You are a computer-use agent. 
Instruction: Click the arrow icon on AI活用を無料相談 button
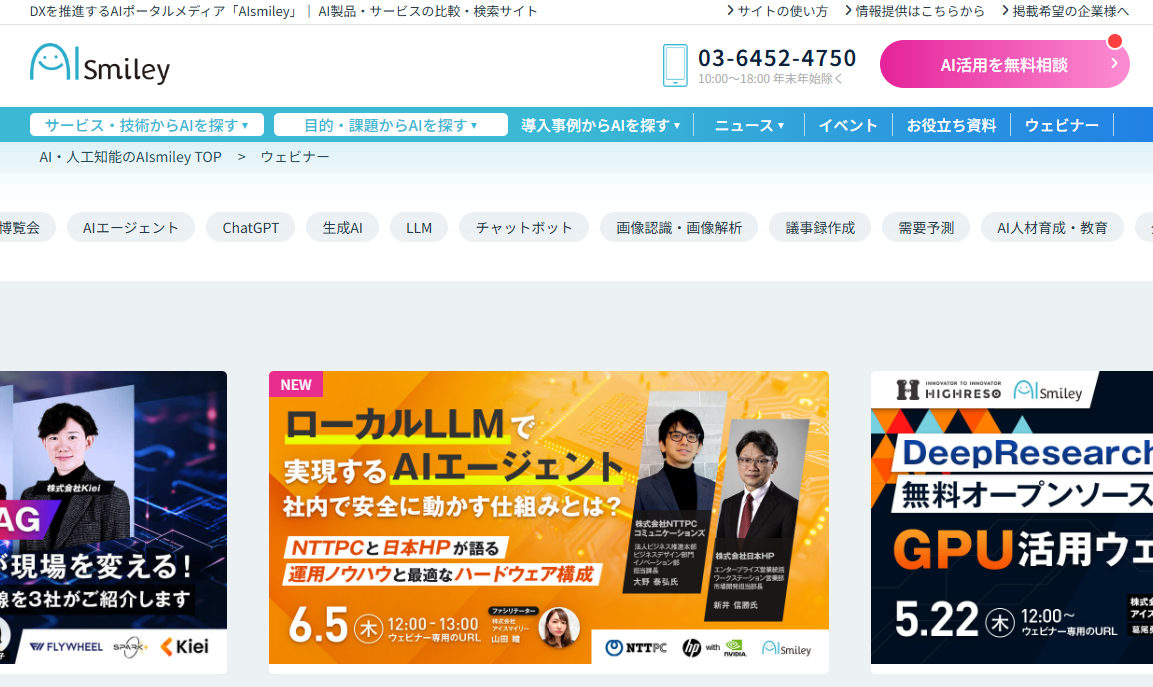tap(1114, 64)
